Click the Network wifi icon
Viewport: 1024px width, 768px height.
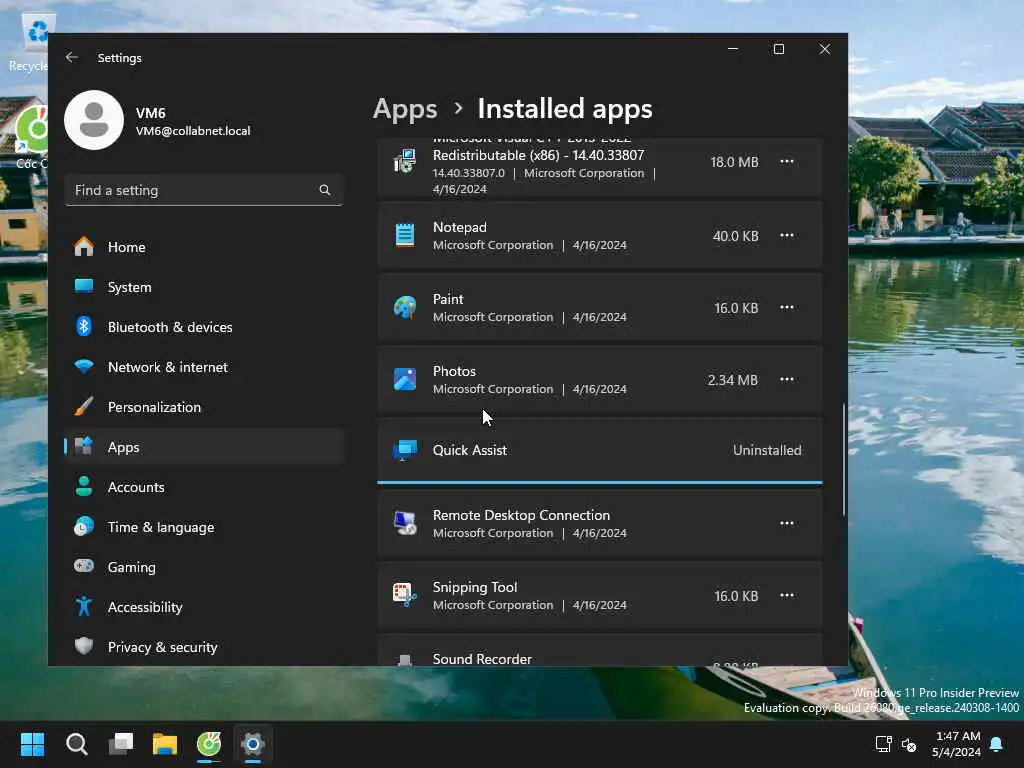tap(84, 366)
